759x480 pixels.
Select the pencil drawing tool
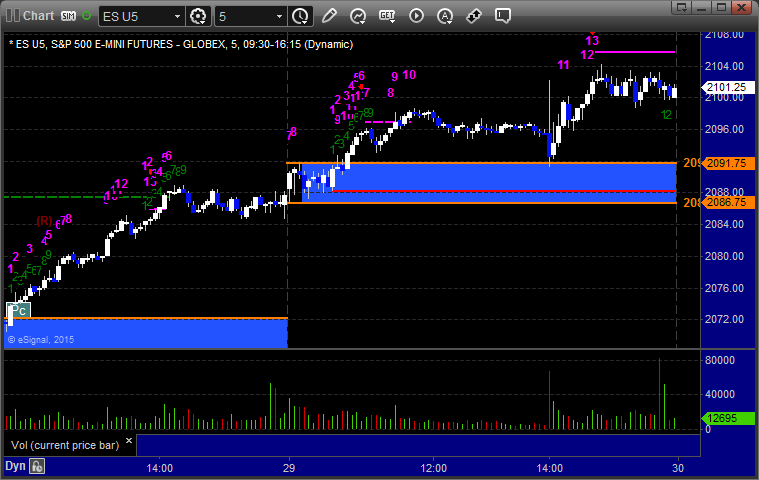[x=329, y=16]
